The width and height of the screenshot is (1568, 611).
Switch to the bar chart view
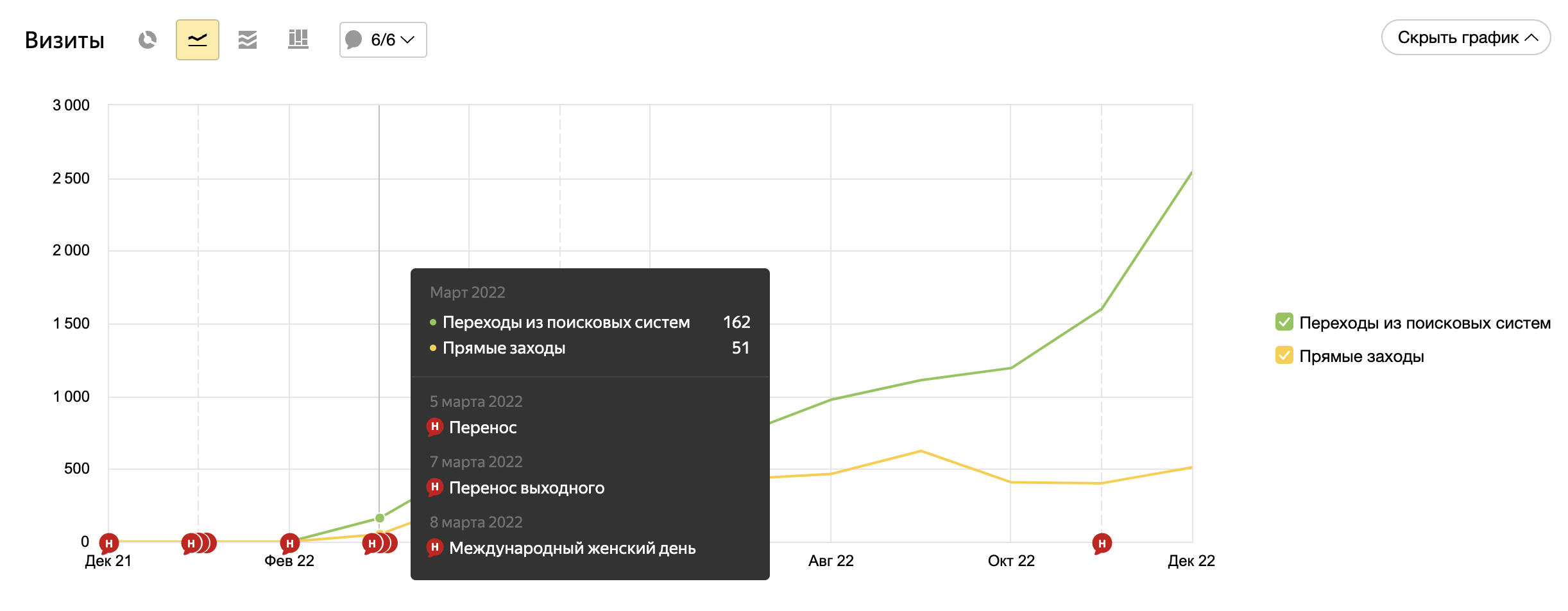(298, 40)
